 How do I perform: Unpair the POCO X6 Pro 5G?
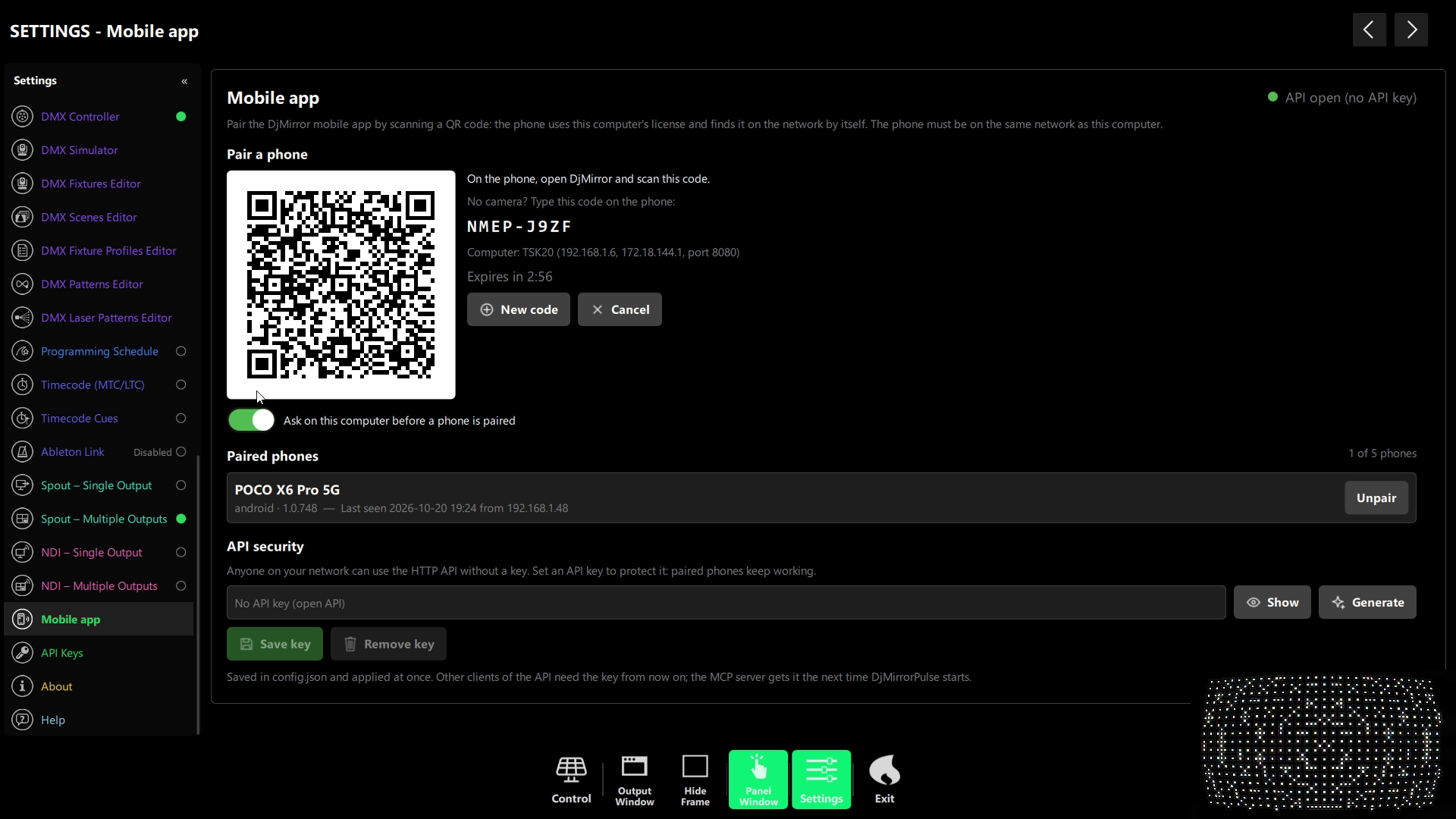tap(1376, 497)
